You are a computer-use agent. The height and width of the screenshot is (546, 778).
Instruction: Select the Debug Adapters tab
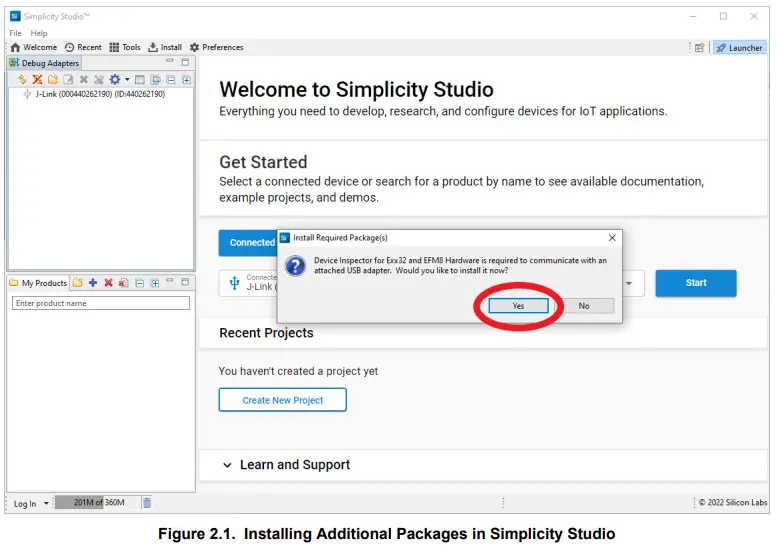(x=44, y=63)
